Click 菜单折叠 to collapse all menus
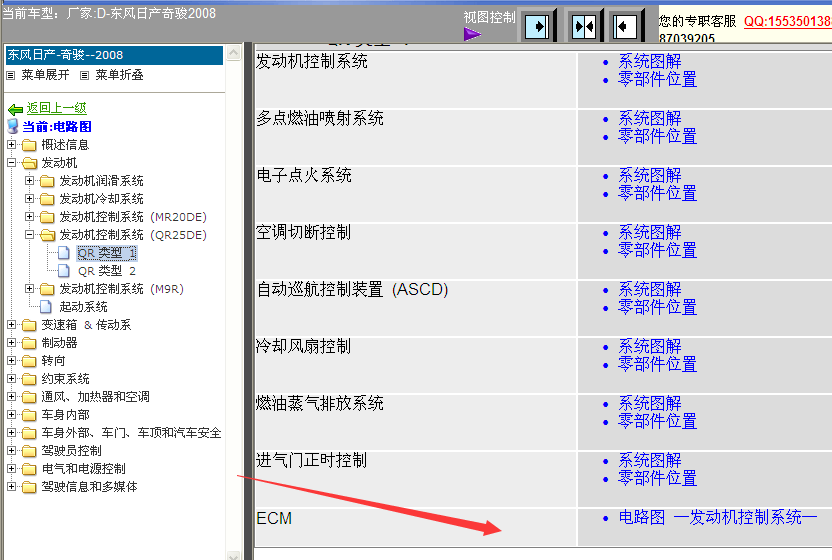This screenshot has height=560, width=832. coord(119,75)
